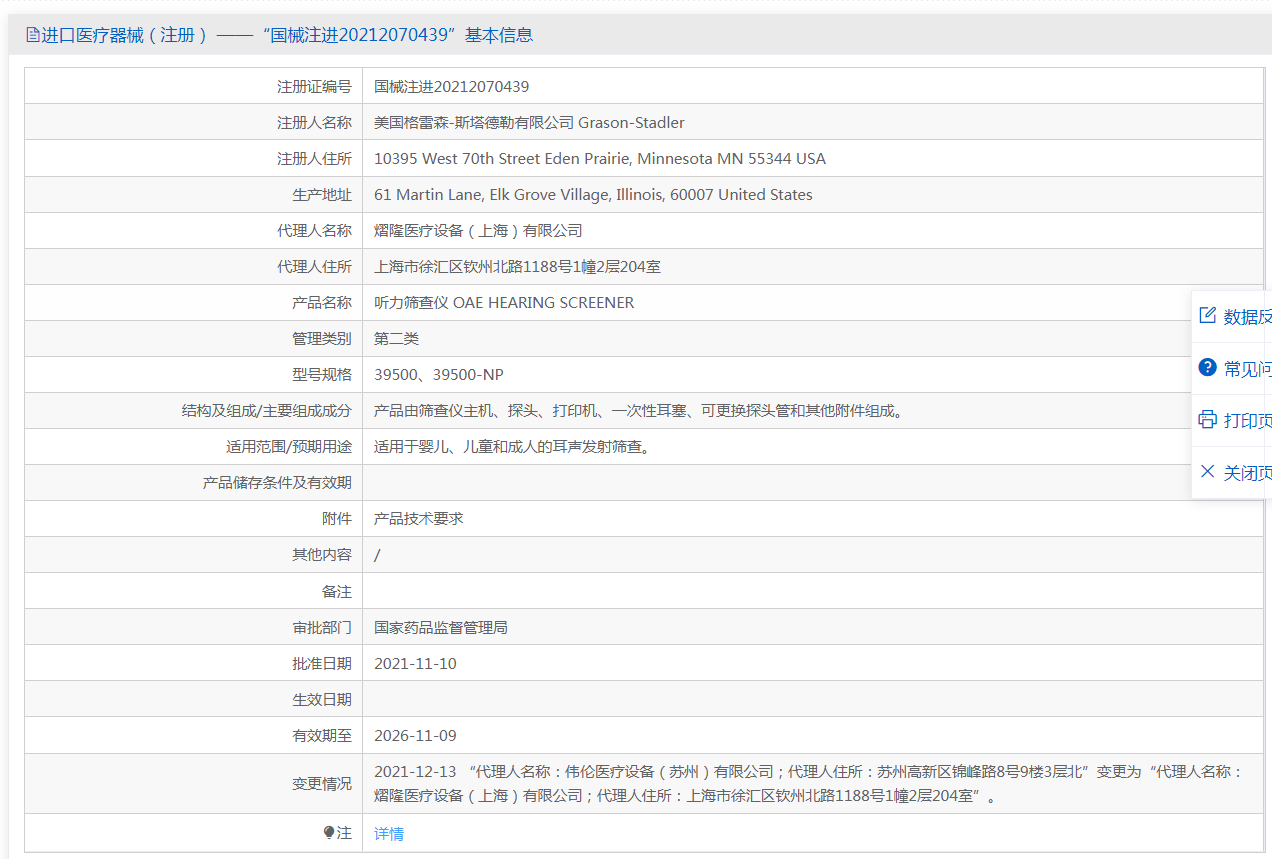Click the 适用范围/预期用途 label
The width and height of the screenshot is (1272, 859).
click(x=289, y=447)
